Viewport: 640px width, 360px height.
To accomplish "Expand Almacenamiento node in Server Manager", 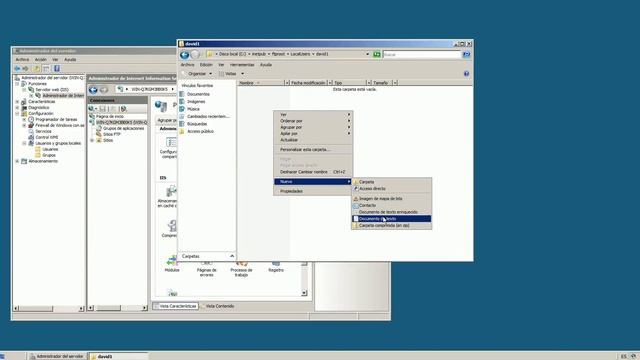I will tap(17, 161).
